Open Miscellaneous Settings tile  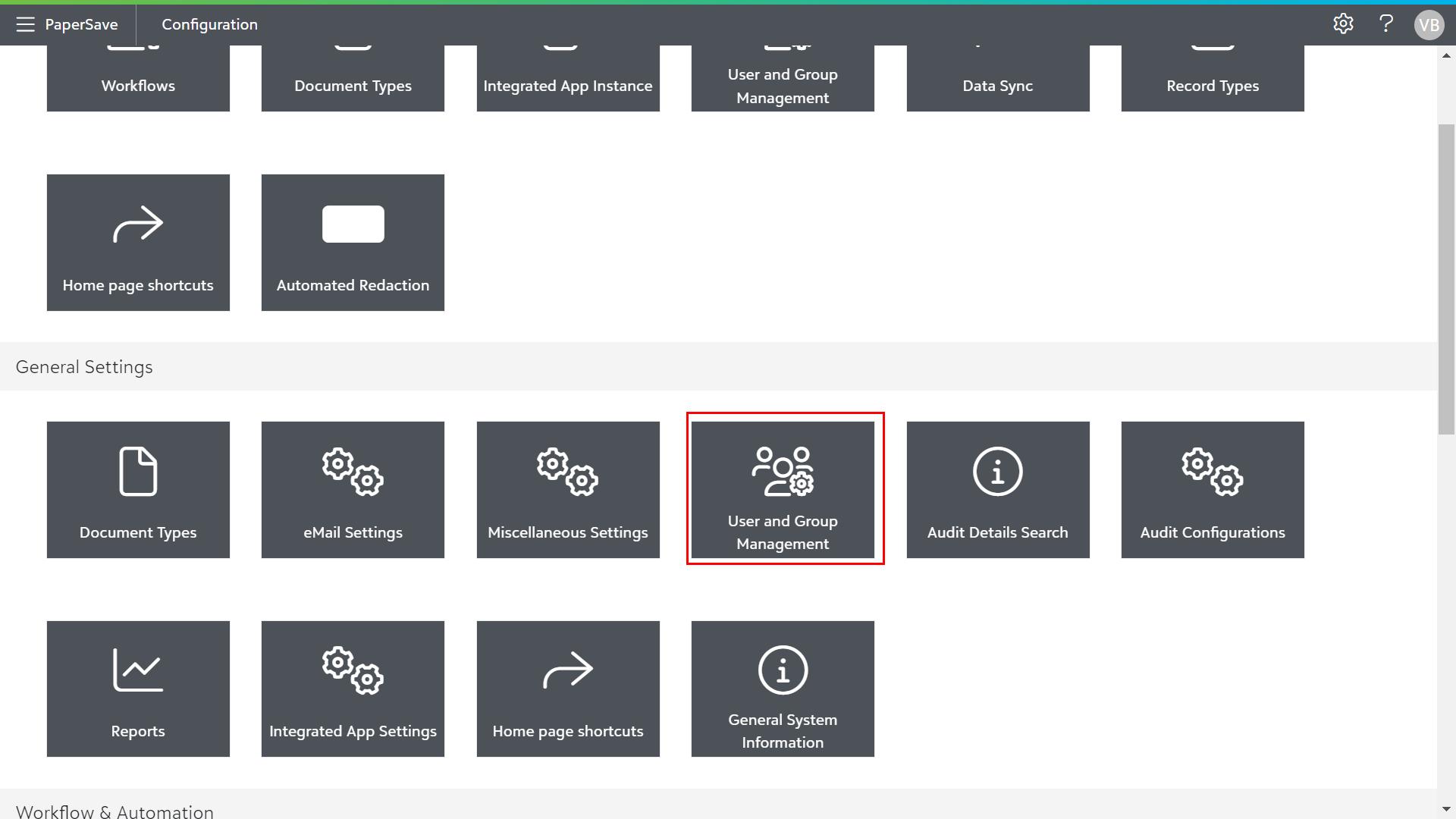(567, 490)
